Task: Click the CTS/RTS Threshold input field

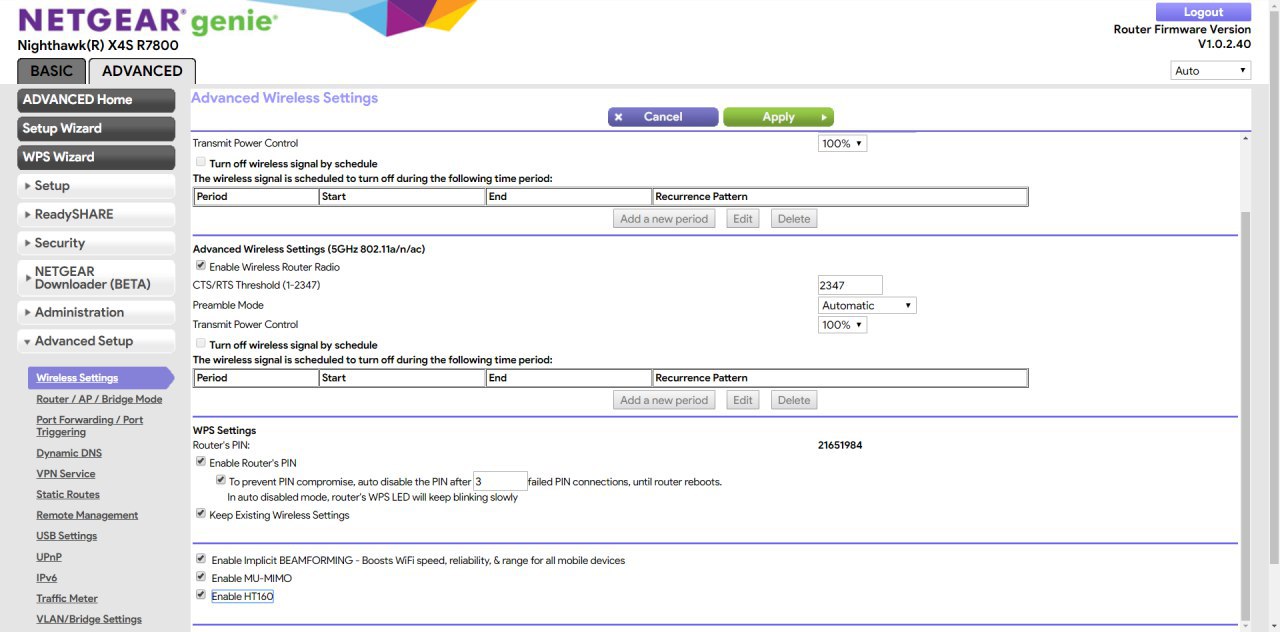Action: 849,286
